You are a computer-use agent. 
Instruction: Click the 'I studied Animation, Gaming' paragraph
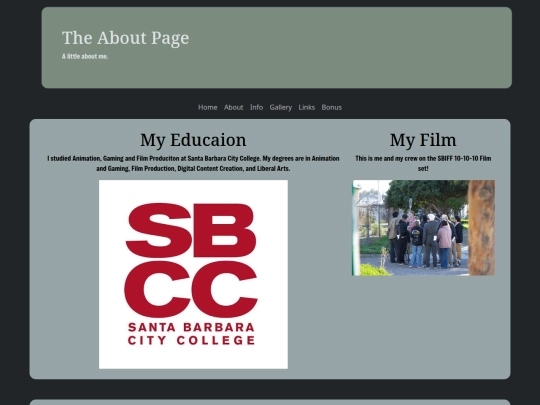tap(193, 163)
